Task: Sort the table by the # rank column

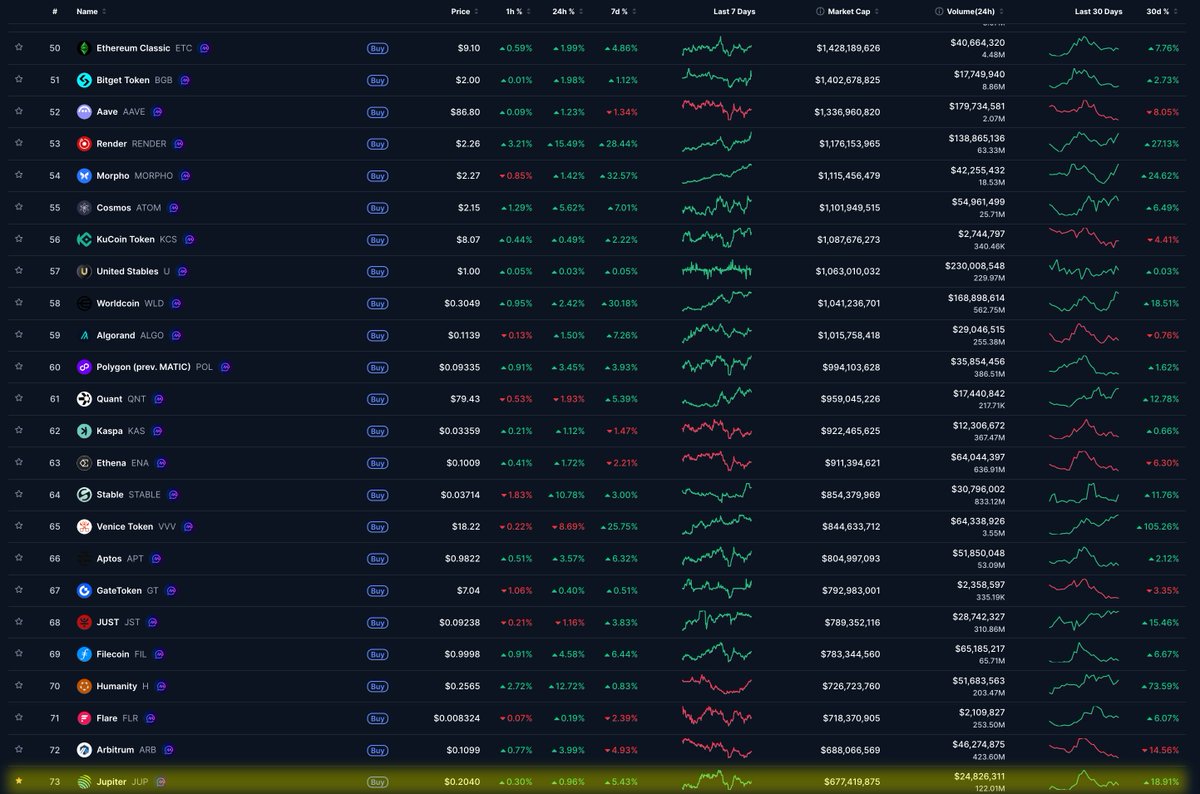Action: 55,11
